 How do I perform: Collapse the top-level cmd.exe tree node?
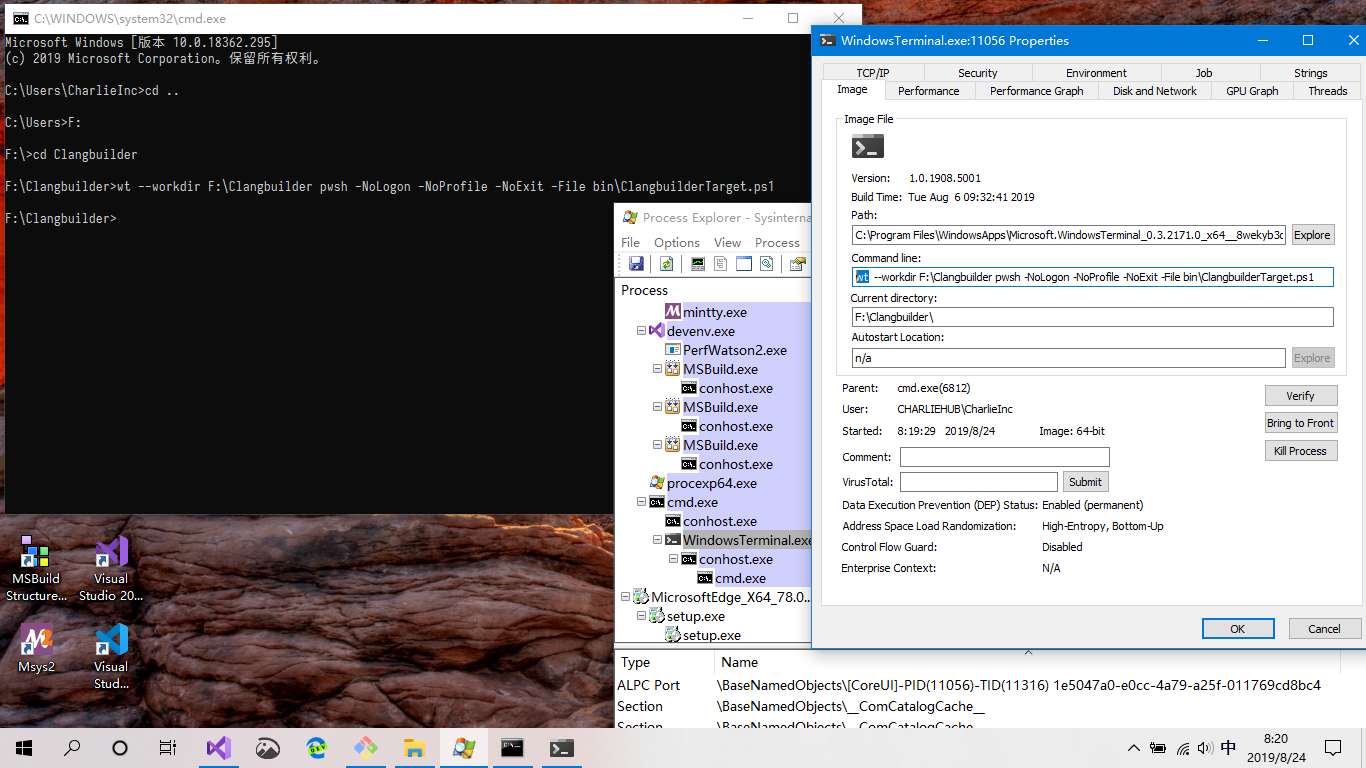[641, 502]
